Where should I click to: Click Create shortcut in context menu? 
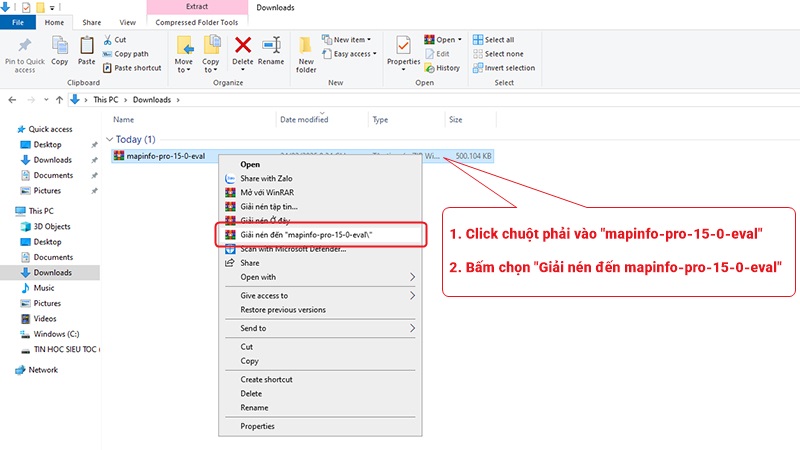click(320, 380)
